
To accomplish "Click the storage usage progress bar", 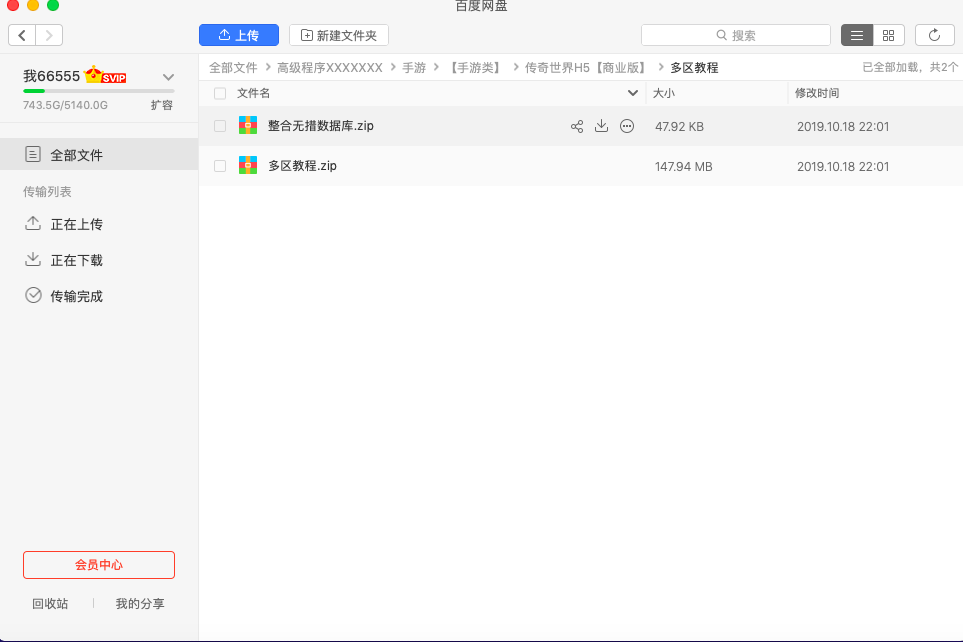I will (x=99, y=91).
